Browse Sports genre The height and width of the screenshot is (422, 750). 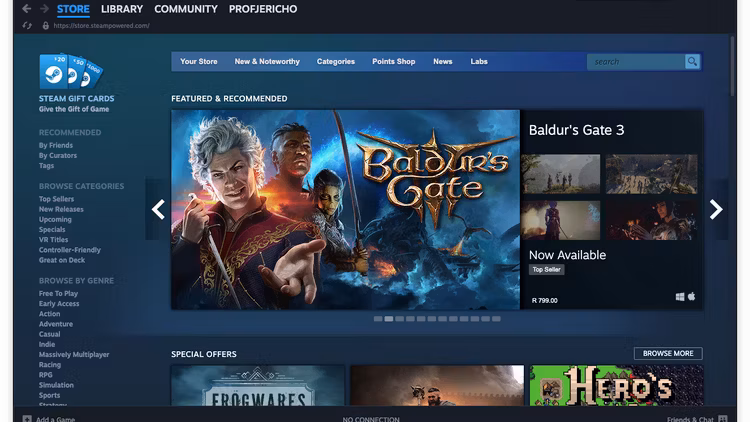pyautogui.click(x=50, y=395)
